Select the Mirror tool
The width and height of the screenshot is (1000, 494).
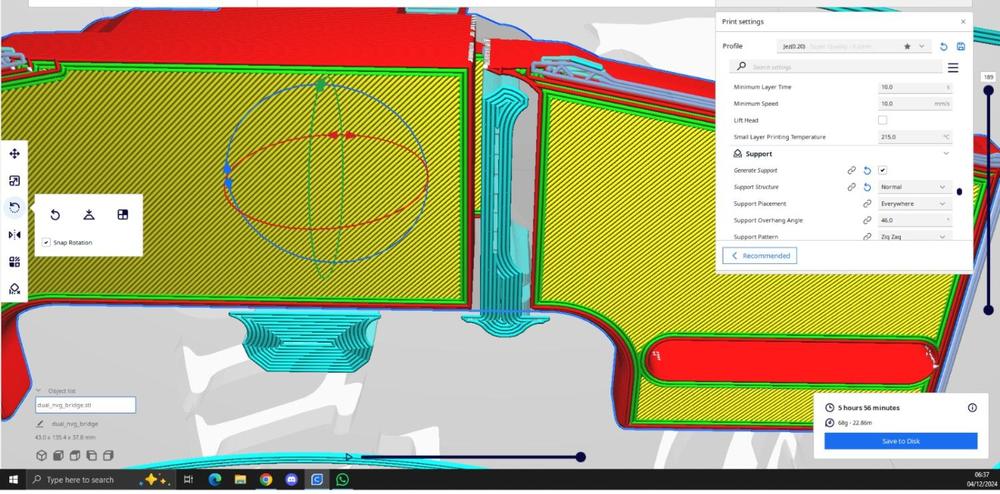[15, 235]
